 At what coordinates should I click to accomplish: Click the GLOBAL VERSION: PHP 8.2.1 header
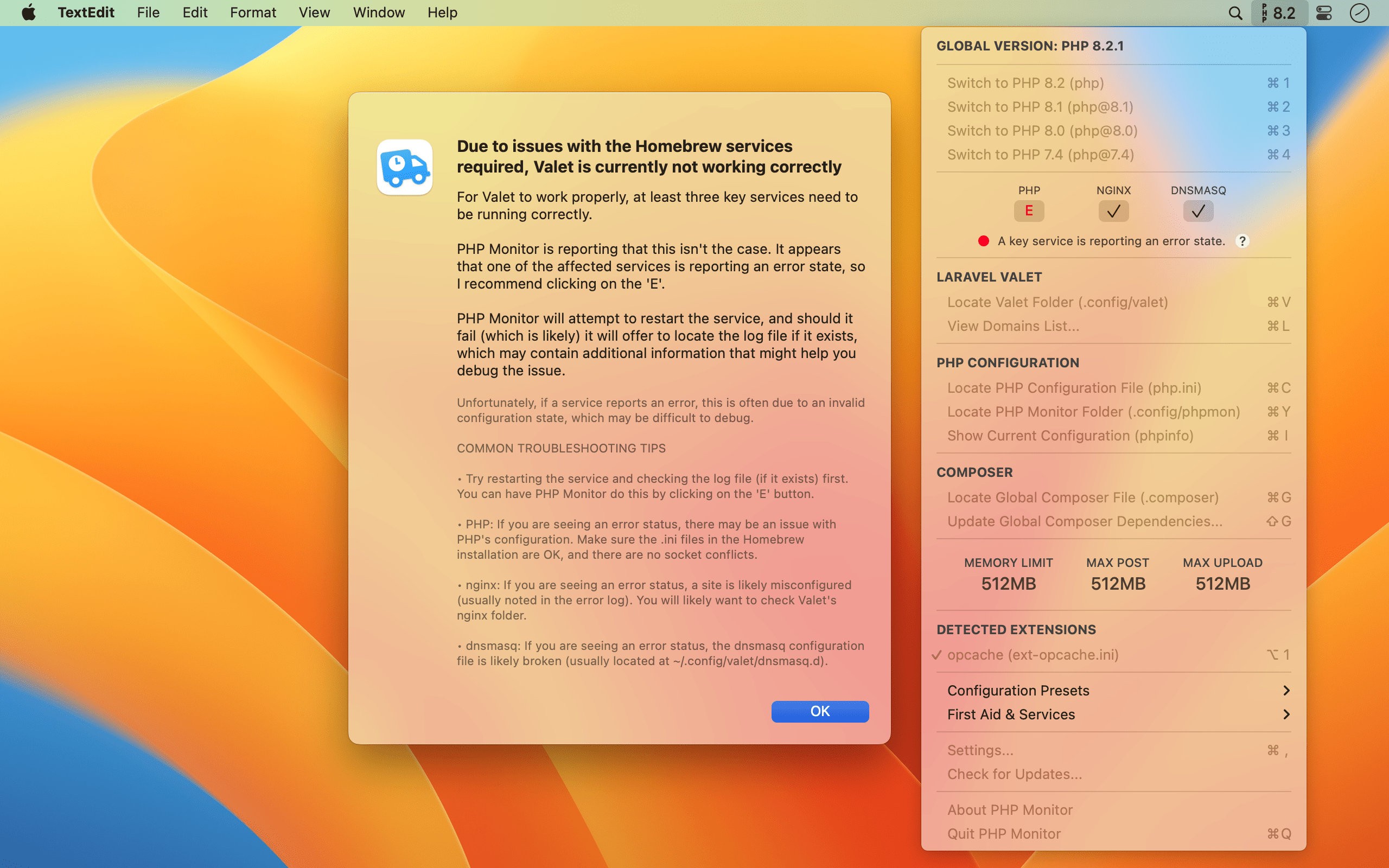[1030, 46]
